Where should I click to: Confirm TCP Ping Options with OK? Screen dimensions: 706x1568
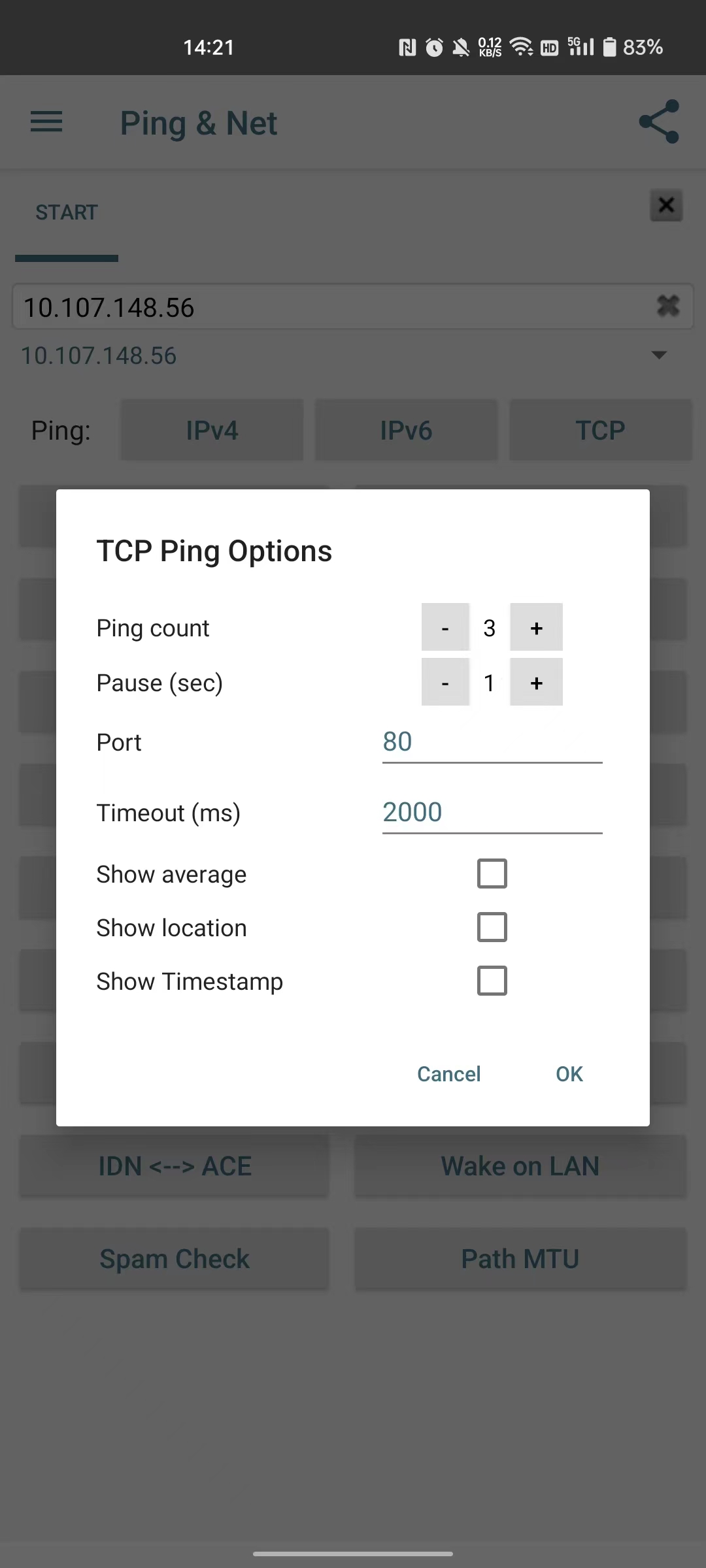[569, 1074]
